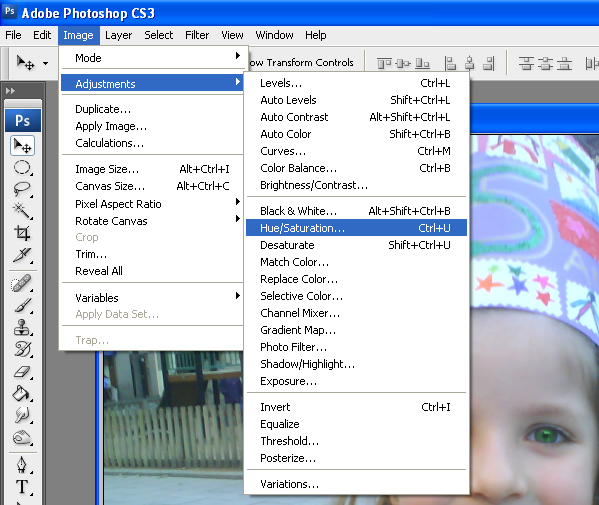Distribute top edges icon
The height and width of the screenshot is (505, 599).
[x=526, y=63]
